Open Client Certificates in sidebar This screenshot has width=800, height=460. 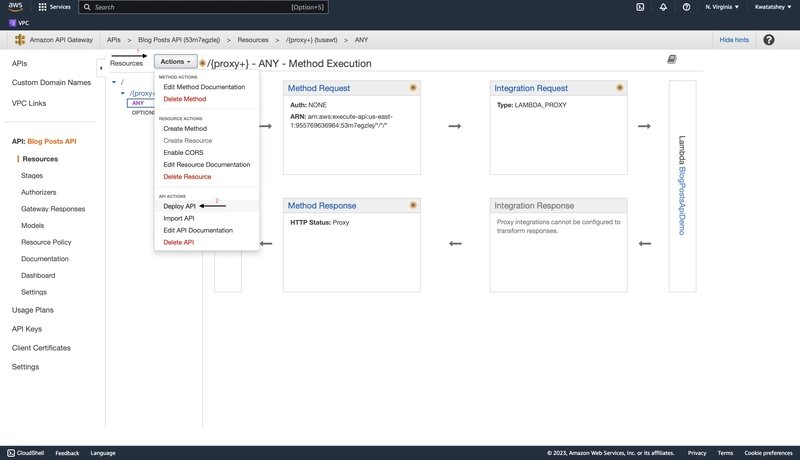[41, 348]
